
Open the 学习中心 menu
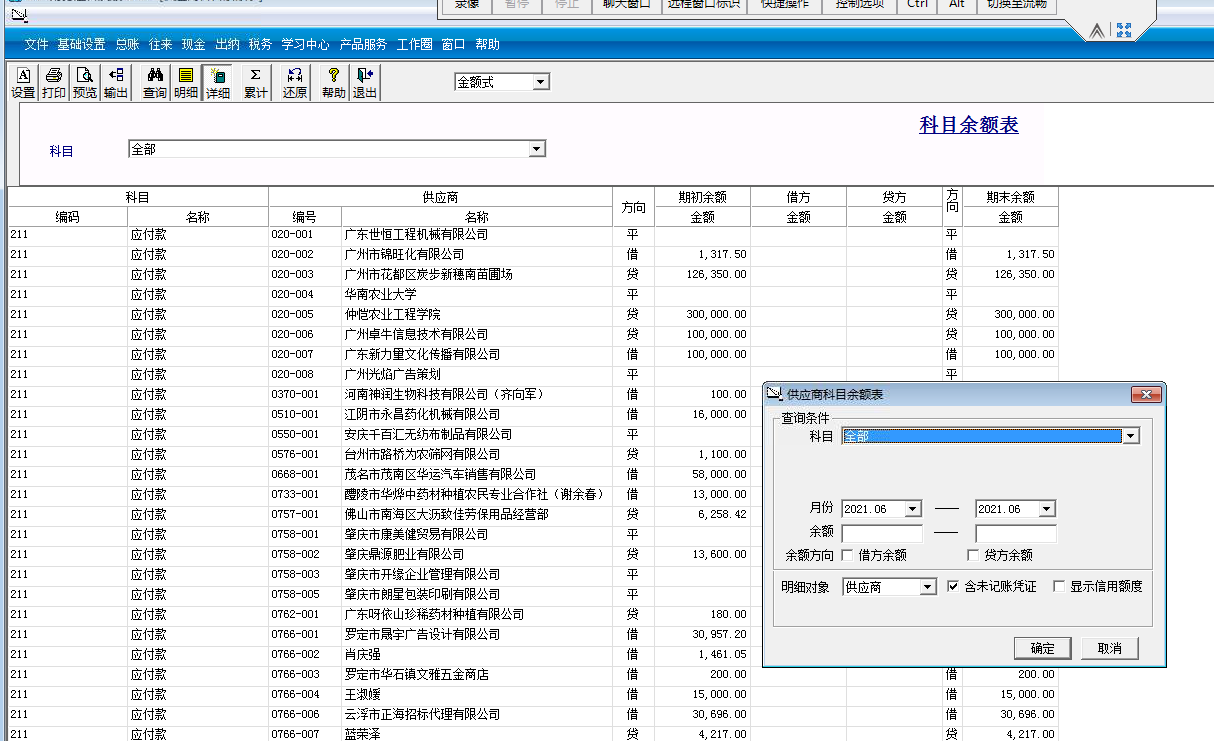tap(306, 44)
